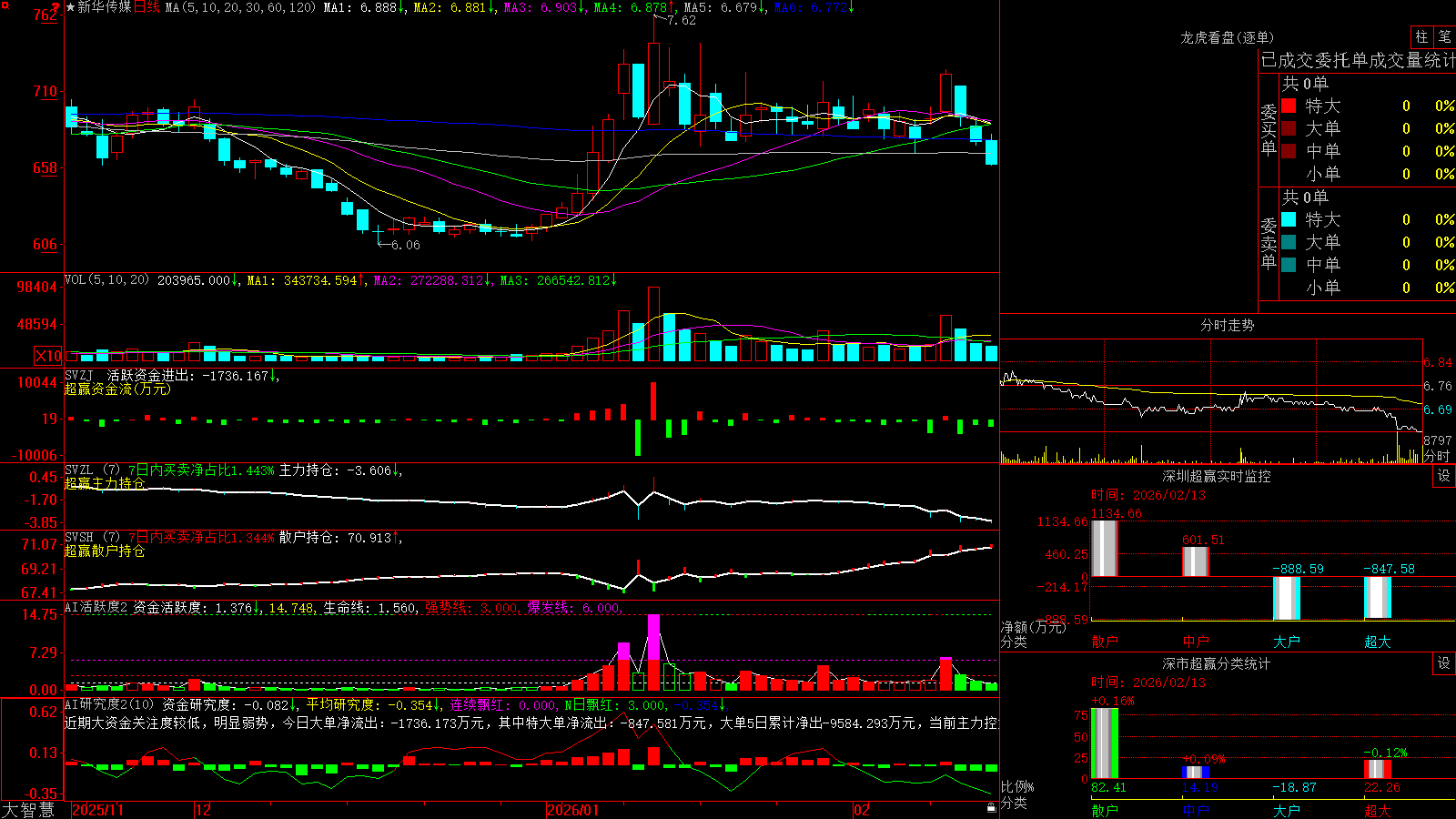The width and height of the screenshot is (1456, 819).
Task: Click the 净额(万元) axis label
Action: [1033, 627]
